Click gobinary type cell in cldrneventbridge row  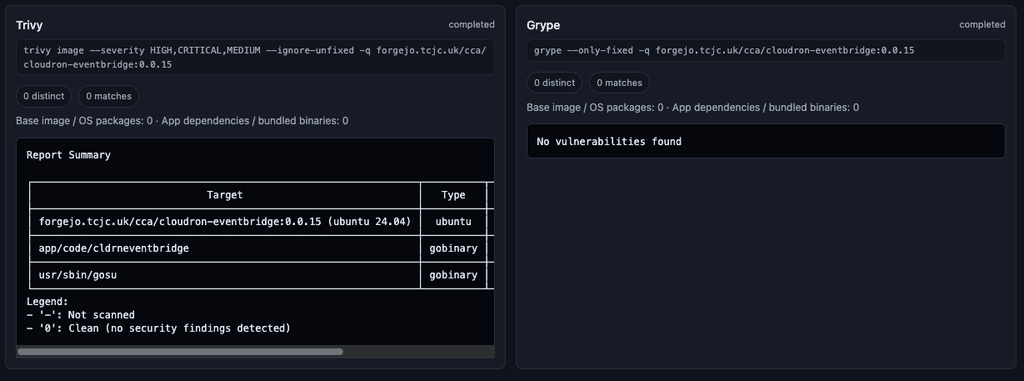(453, 248)
